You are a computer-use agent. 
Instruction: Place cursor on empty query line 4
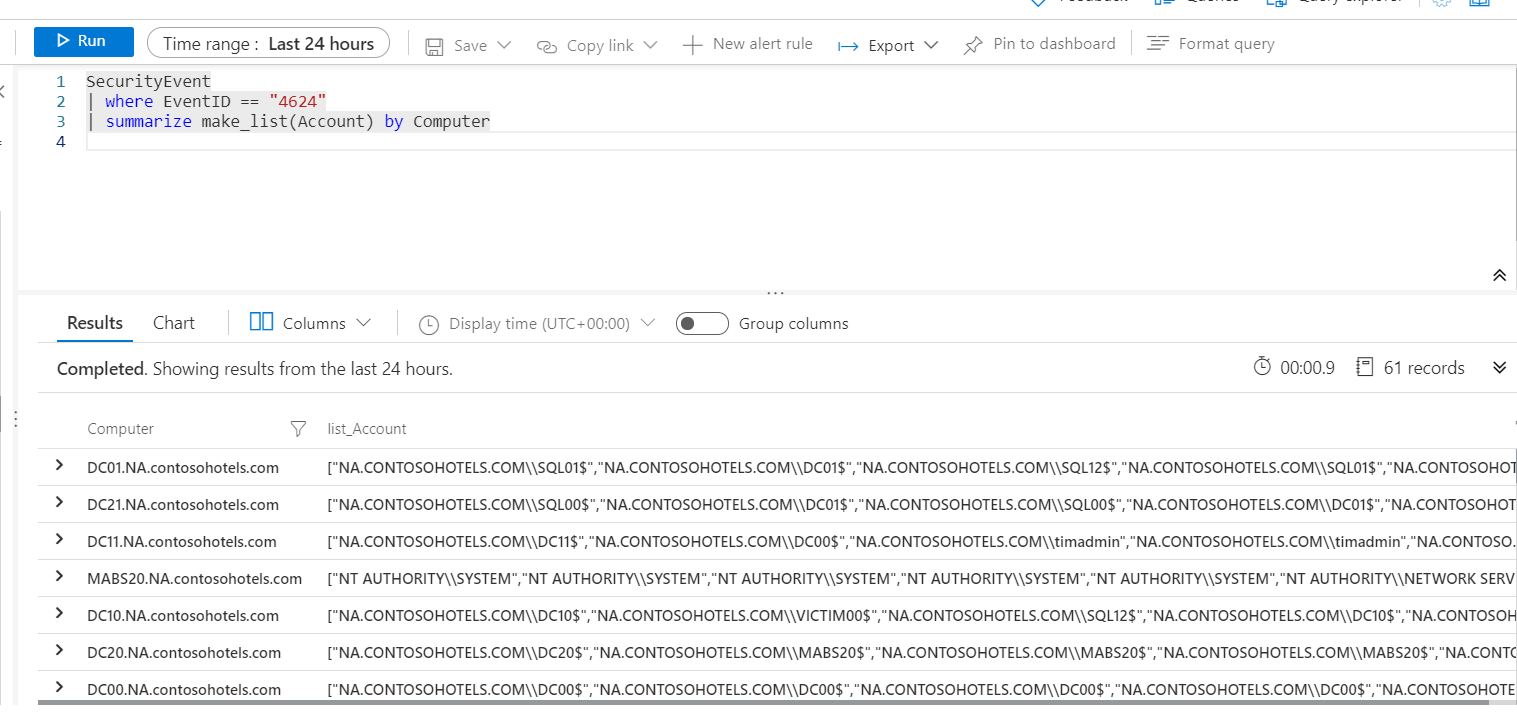pyautogui.click(x=800, y=141)
